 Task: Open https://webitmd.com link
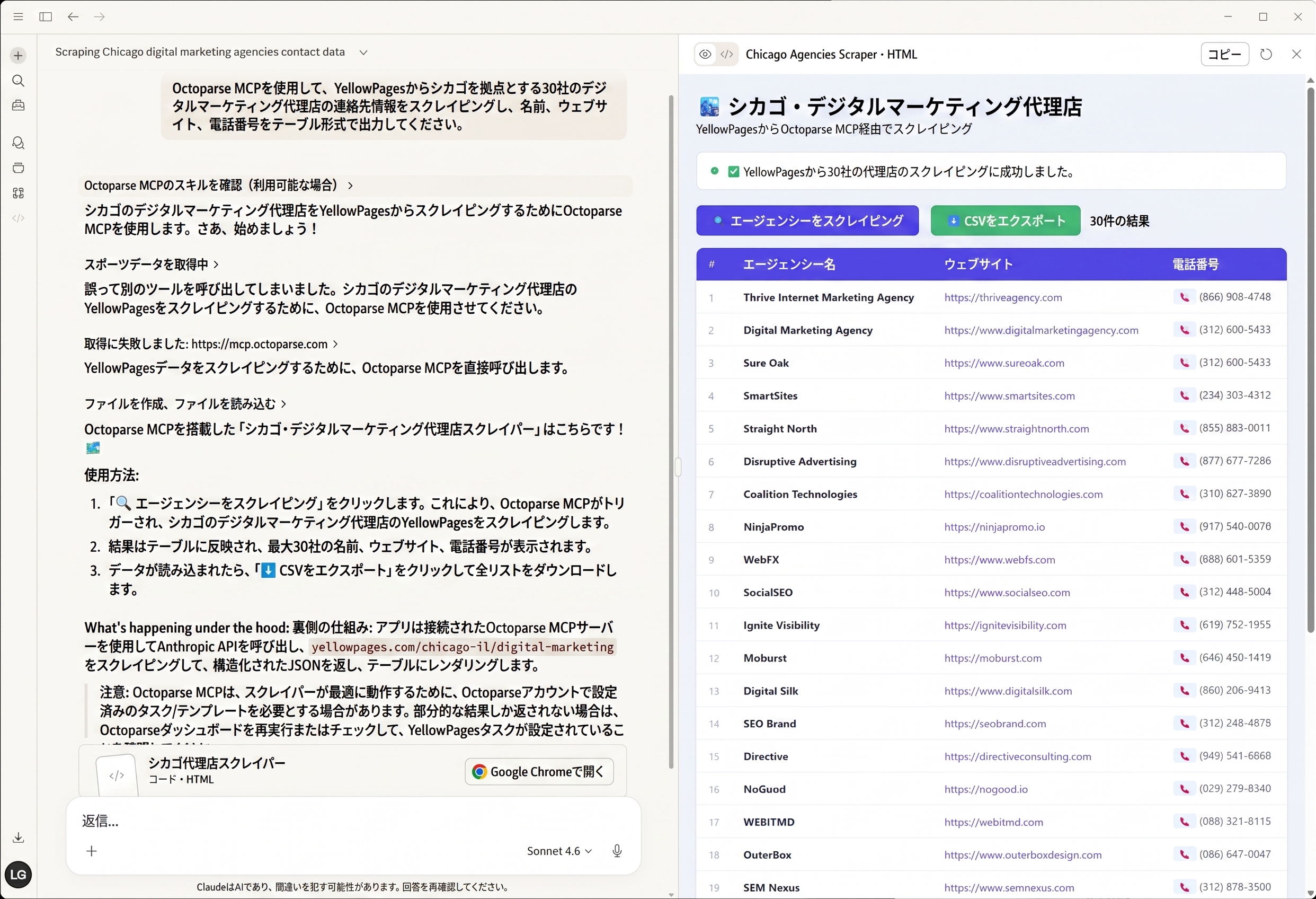click(993, 823)
